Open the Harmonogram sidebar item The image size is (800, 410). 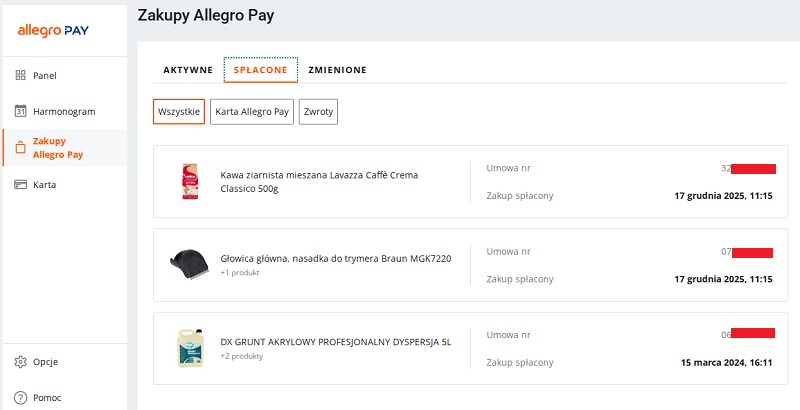click(63, 111)
